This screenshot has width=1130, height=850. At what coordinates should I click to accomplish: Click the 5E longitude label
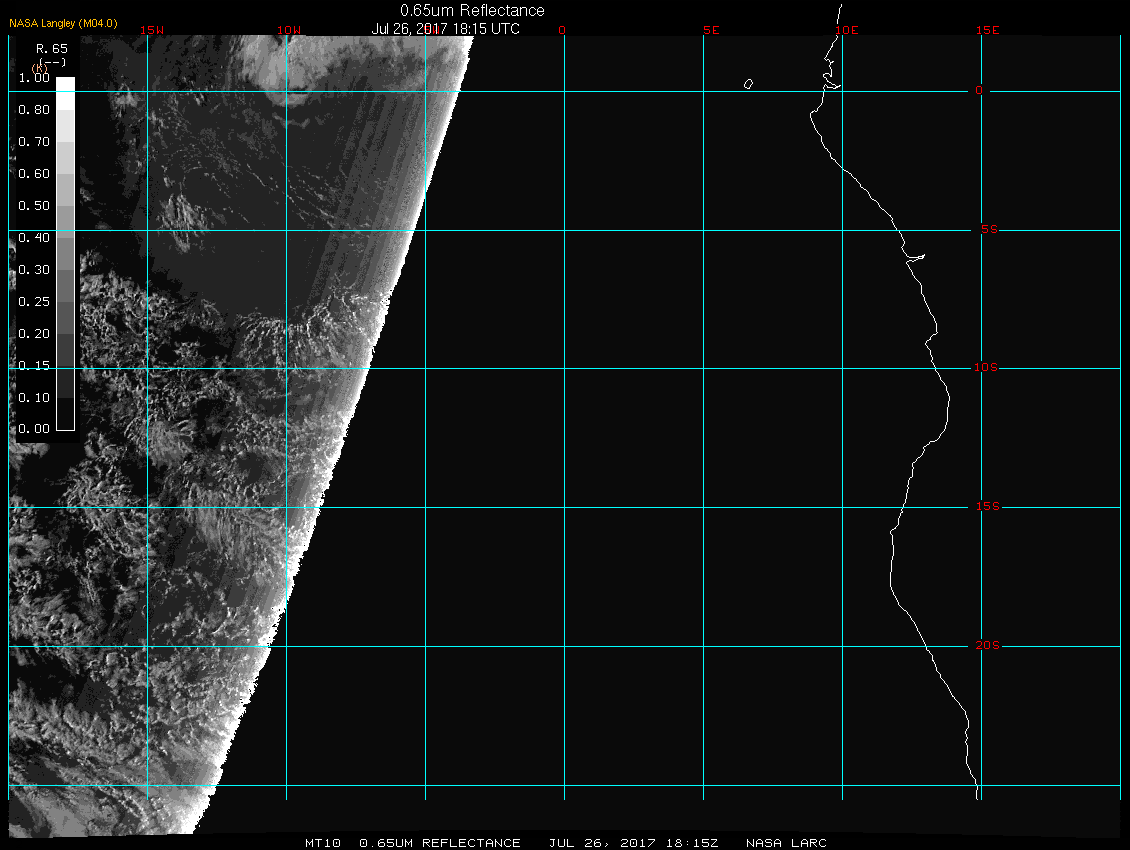[711, 30]
